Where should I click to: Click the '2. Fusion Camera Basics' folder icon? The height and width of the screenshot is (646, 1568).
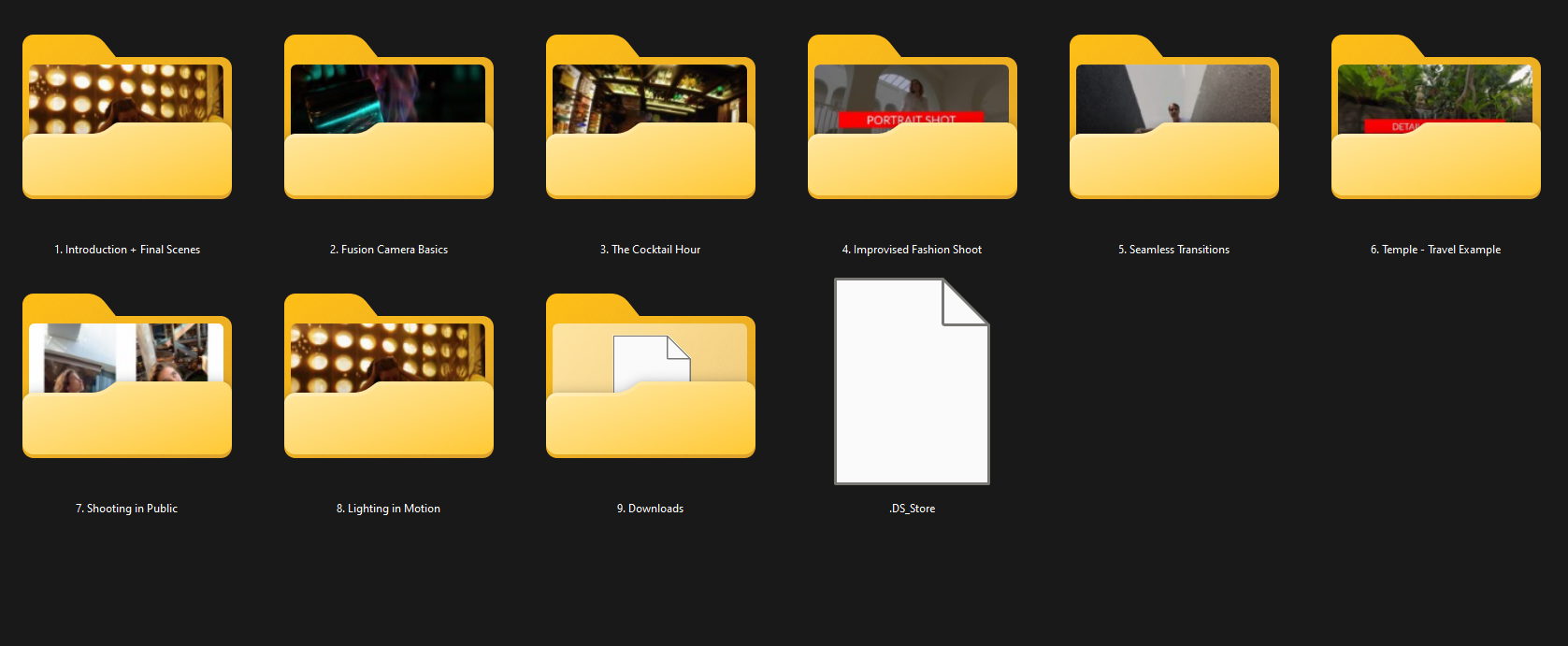389,118
